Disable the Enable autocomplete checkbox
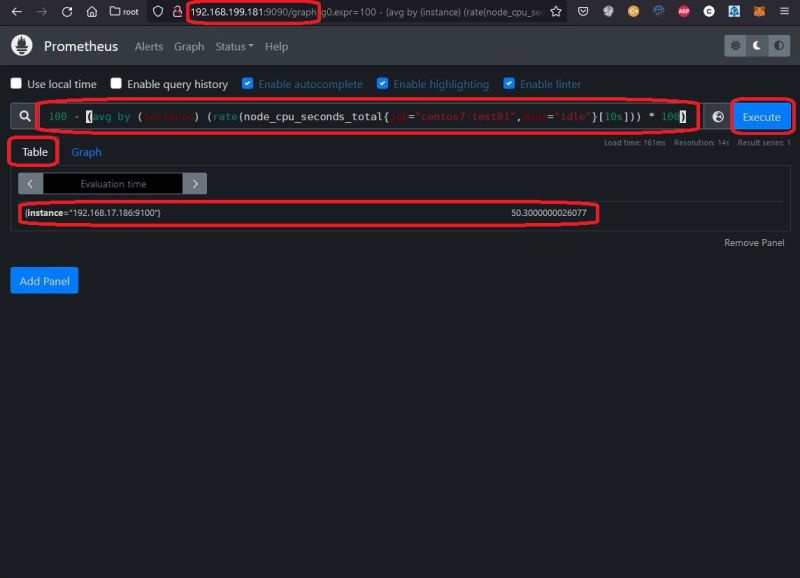Screen dimensions: 800x578 pyautogui.click(x=247, y=83)
